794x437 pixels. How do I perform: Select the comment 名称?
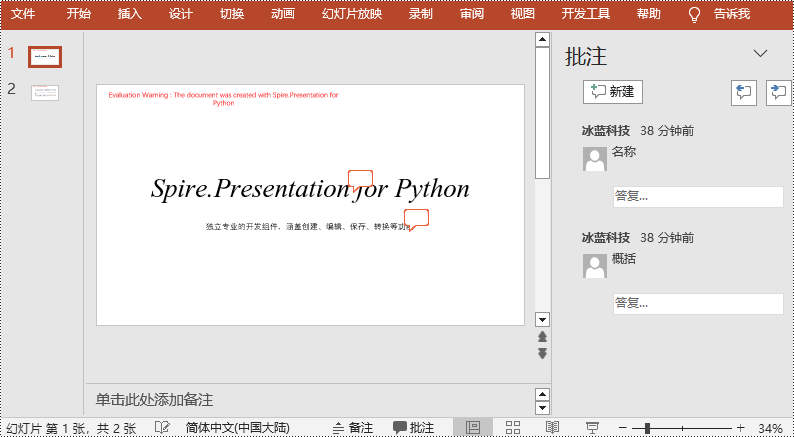pos(624,151)
